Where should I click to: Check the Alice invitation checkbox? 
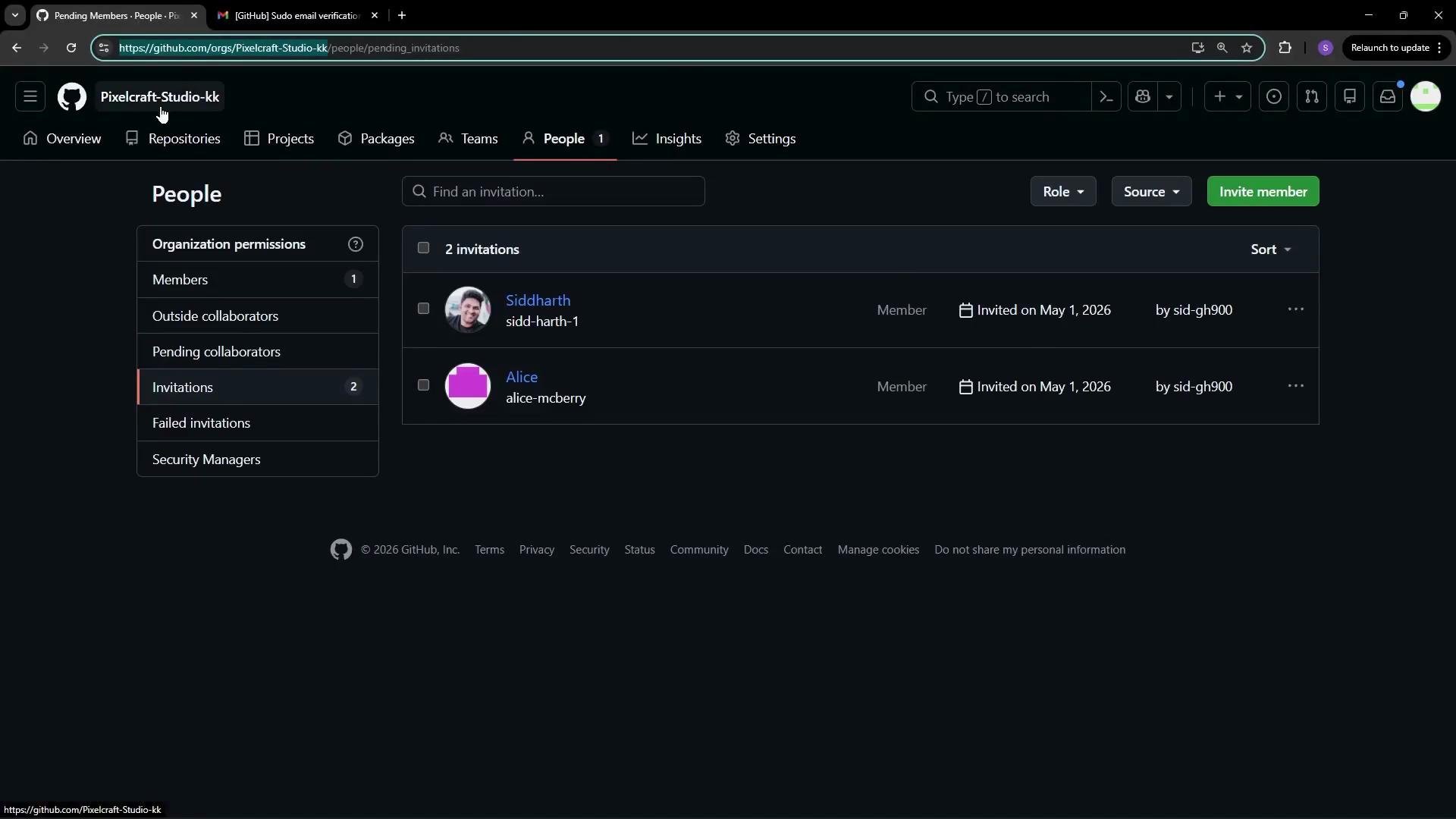[x=424, y=385]
